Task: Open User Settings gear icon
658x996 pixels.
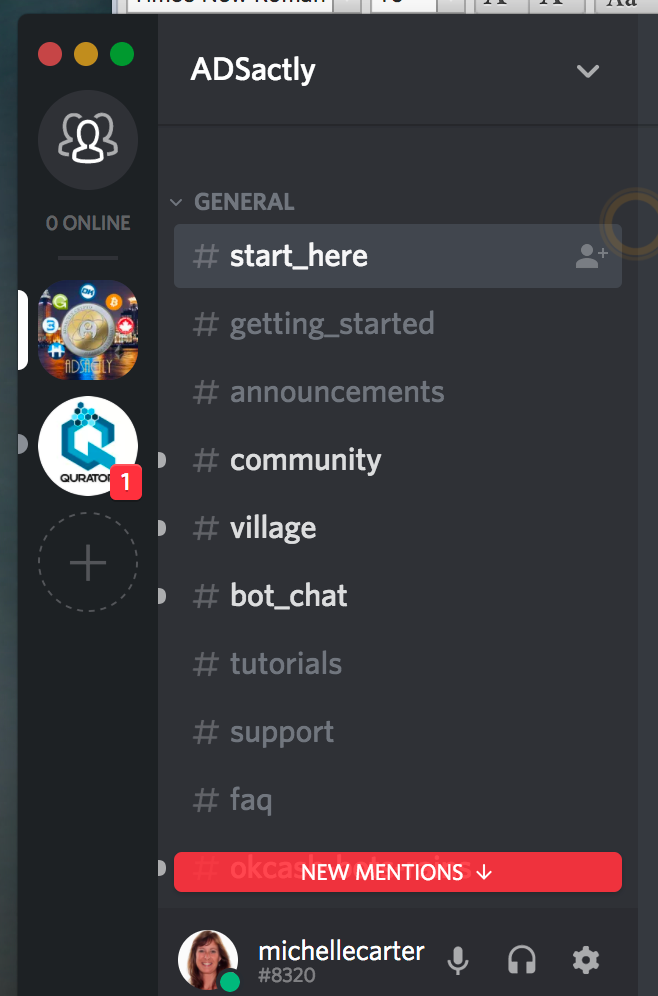Action: click(586, 960)
